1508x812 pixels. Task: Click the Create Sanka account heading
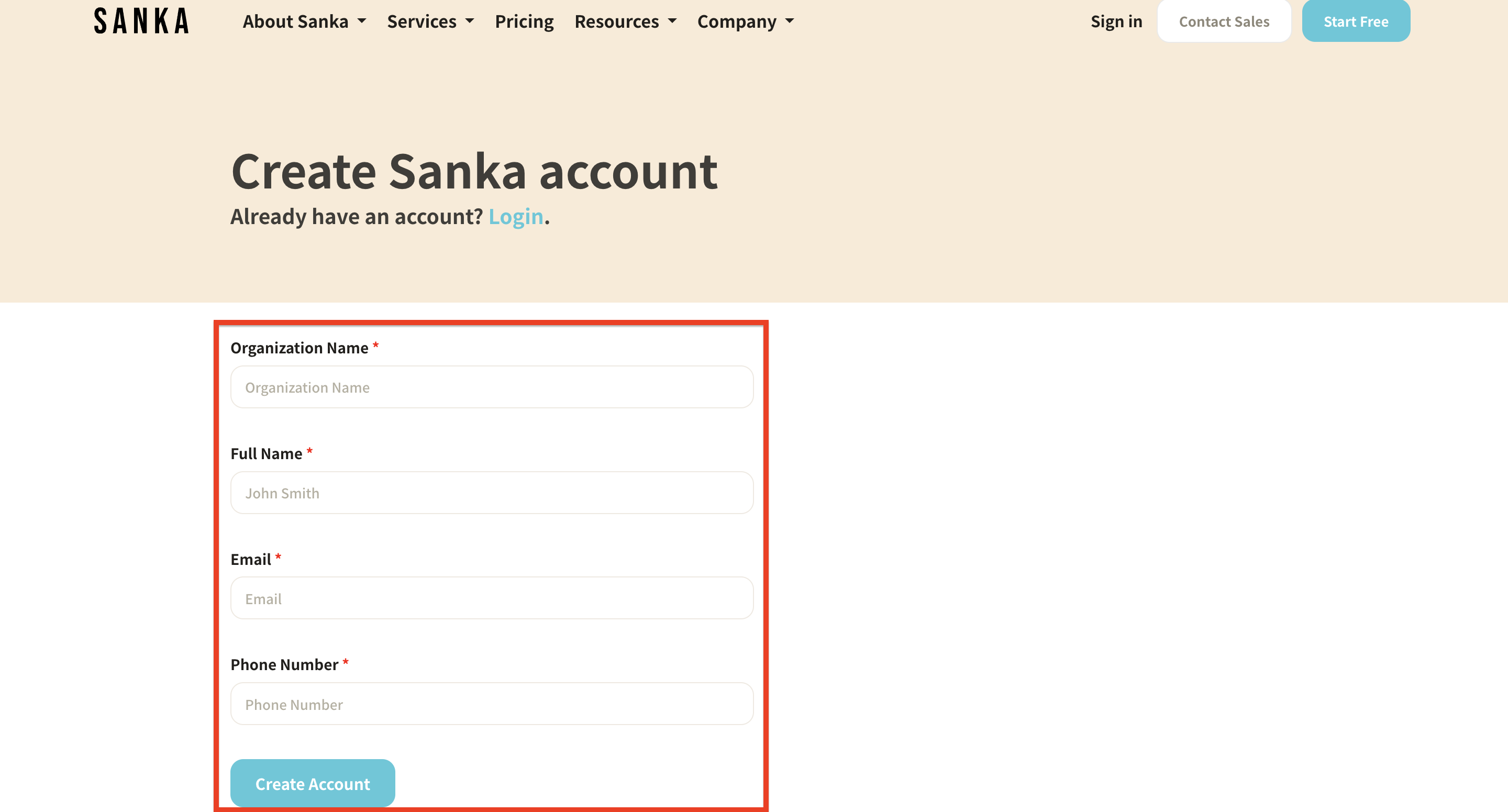[x=474, y=171]
